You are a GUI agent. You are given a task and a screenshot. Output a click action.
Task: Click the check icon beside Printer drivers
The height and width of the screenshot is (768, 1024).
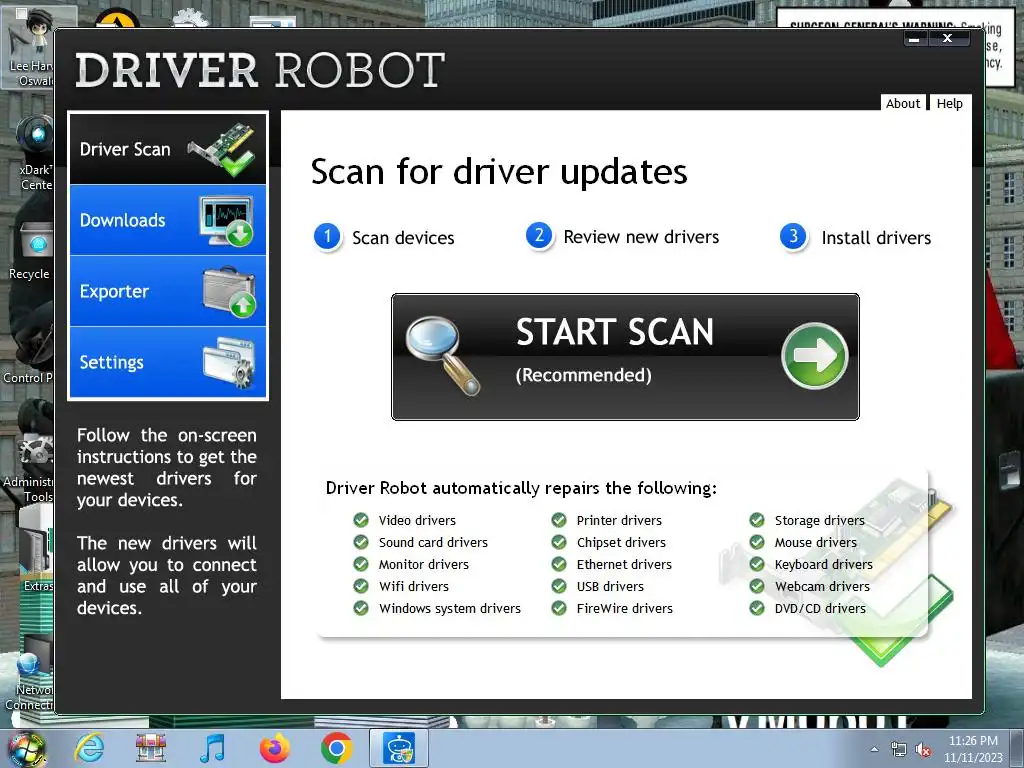pos(559,520)
